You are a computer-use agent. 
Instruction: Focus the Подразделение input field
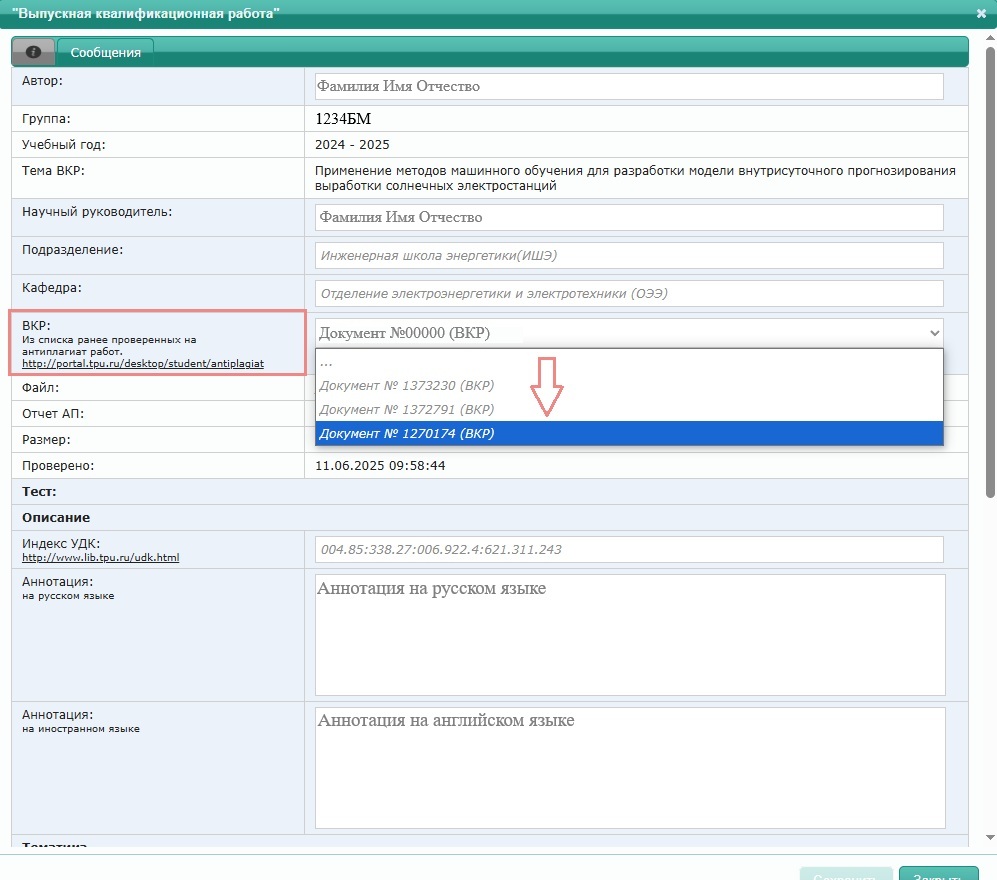tap(629, 256)
